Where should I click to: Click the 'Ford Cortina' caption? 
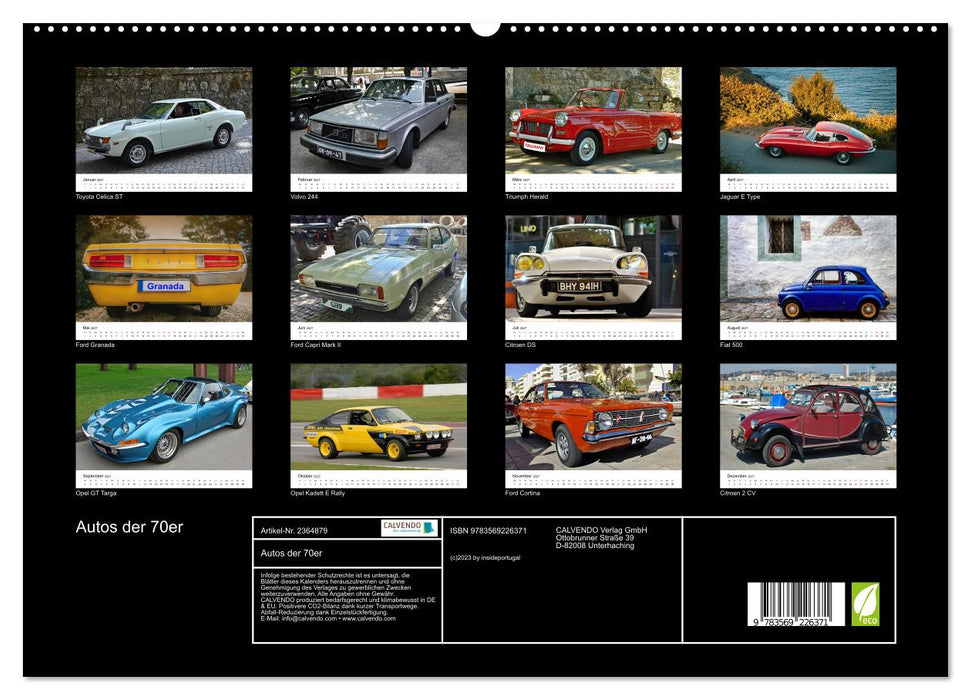pyautogui.click(x=523, y=494)
